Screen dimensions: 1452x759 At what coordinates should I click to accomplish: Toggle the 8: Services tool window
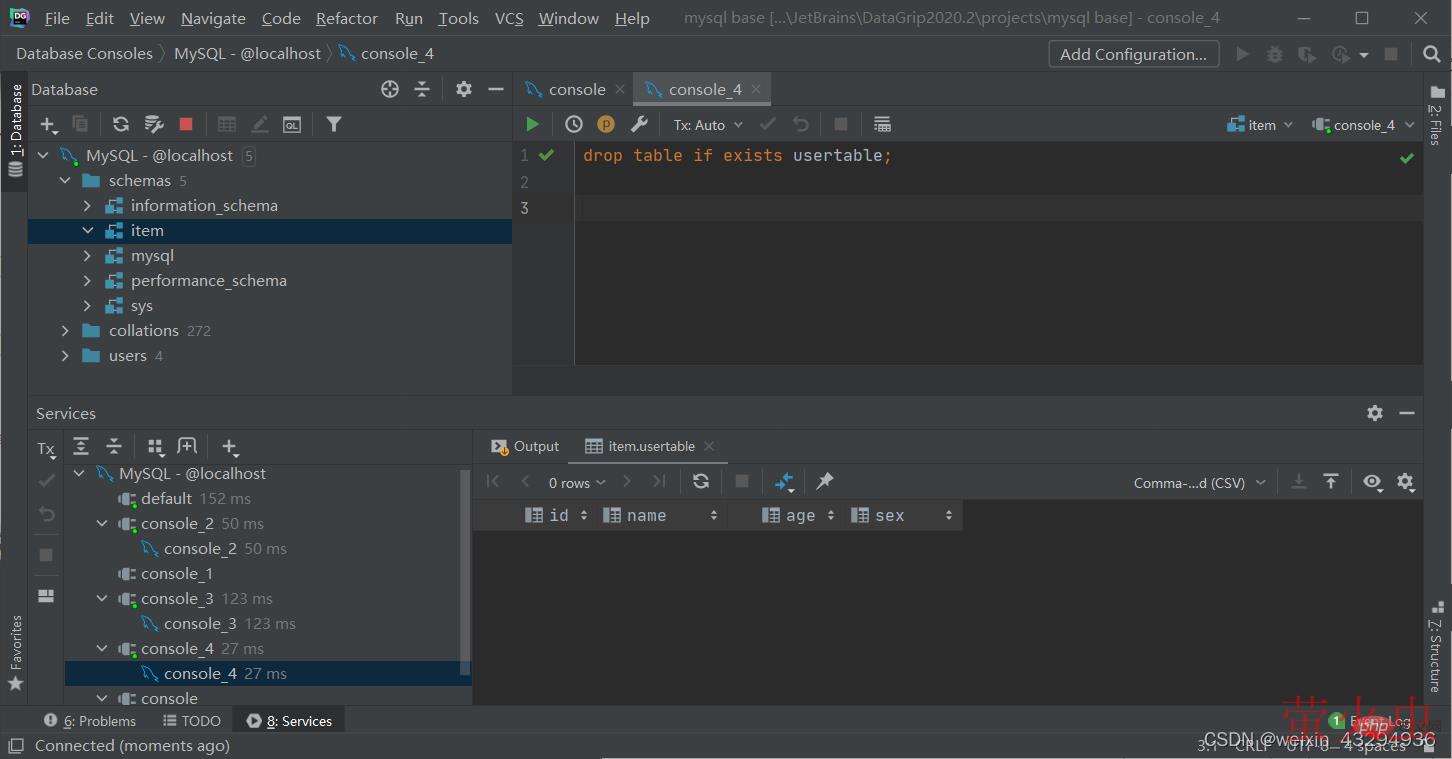point(289,721)
